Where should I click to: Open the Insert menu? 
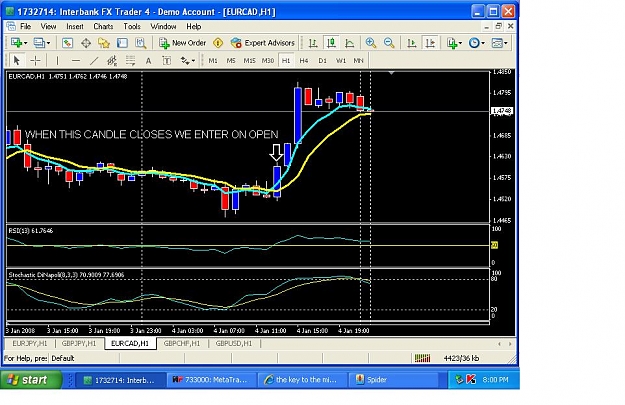pos(75,26)
